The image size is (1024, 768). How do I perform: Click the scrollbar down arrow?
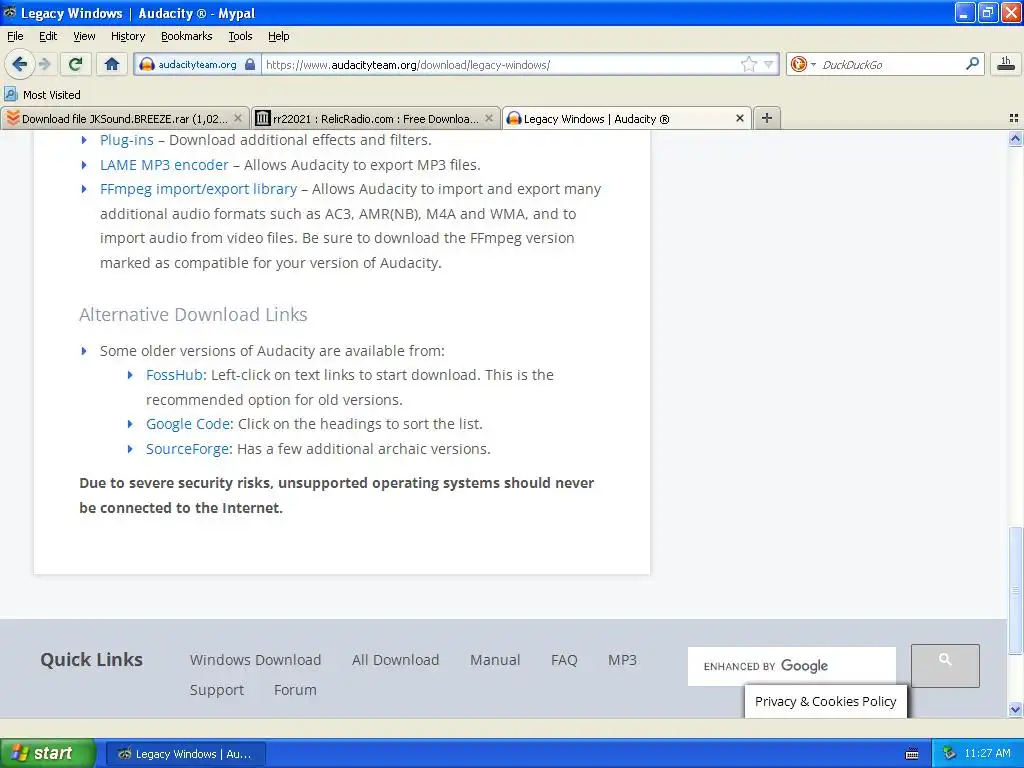tap(1015, 709)
